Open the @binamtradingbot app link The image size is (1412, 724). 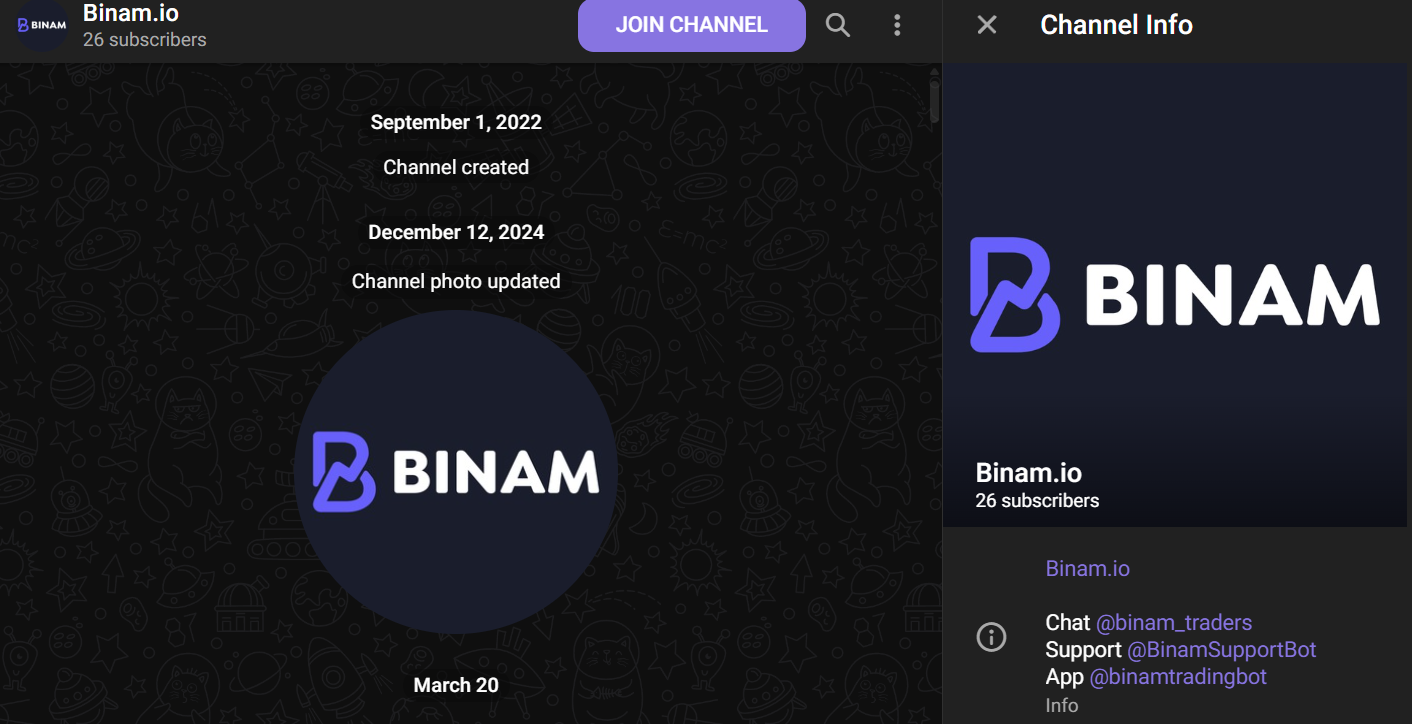coord(1178,677)
